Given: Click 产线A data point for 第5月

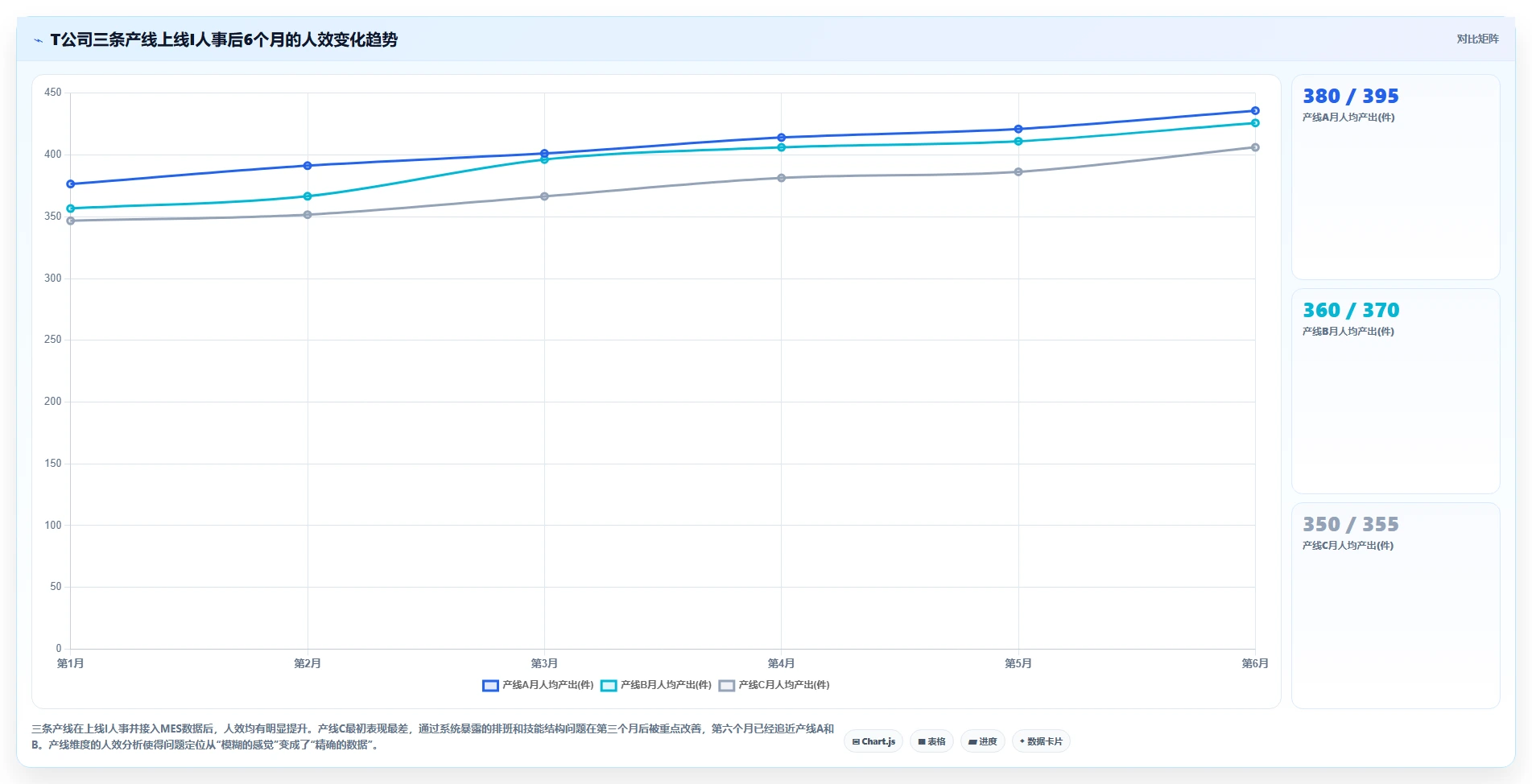Looking at the screenshot, I should [x=1018, y=129].
